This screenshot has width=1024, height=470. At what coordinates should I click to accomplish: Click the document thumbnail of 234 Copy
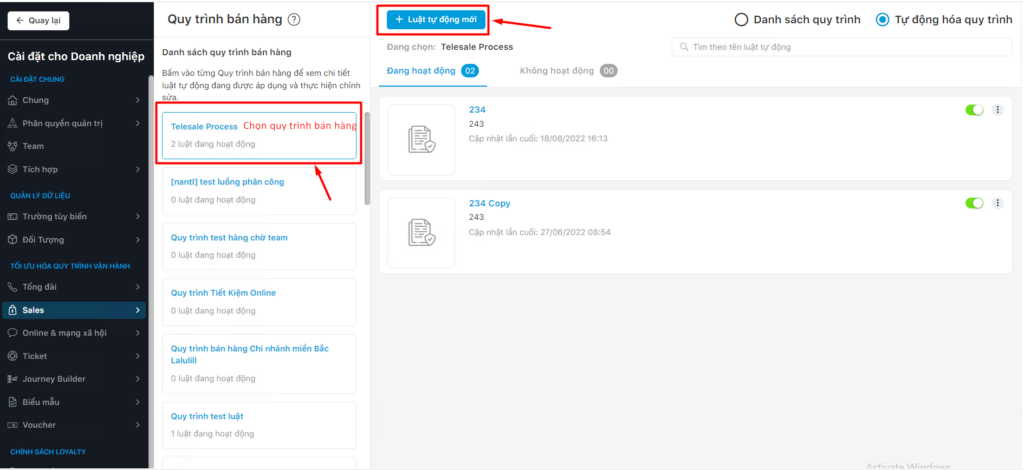click(x=421, y=233)
